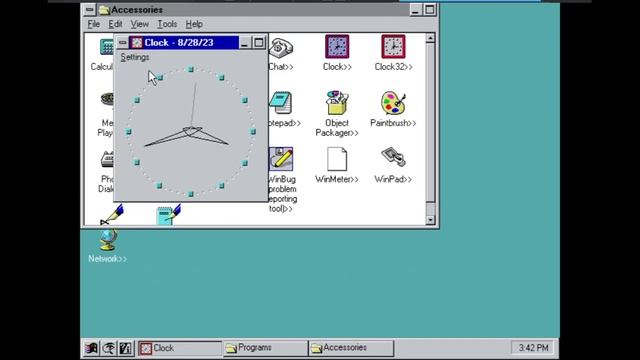Open the Clock window control-menu box
Viewport: 640px width, 360px height.
122,42
